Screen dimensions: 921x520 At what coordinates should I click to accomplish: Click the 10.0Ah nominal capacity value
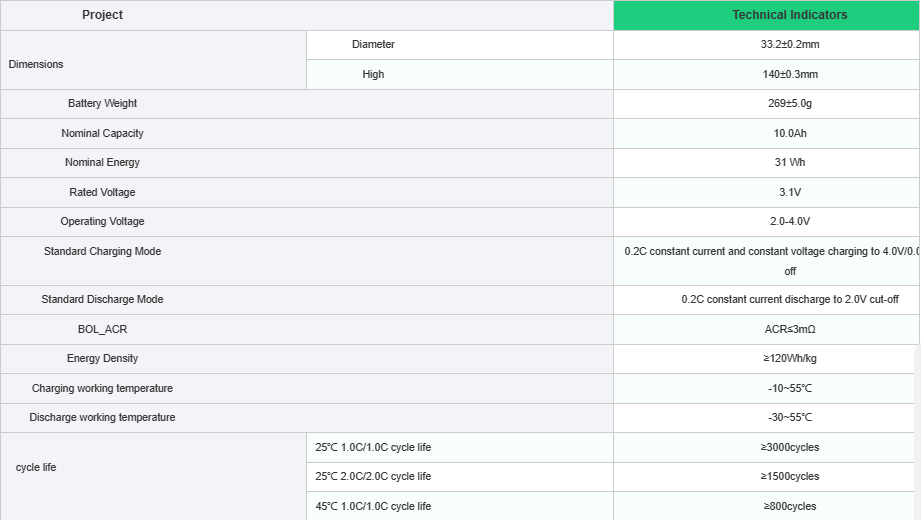789,133
